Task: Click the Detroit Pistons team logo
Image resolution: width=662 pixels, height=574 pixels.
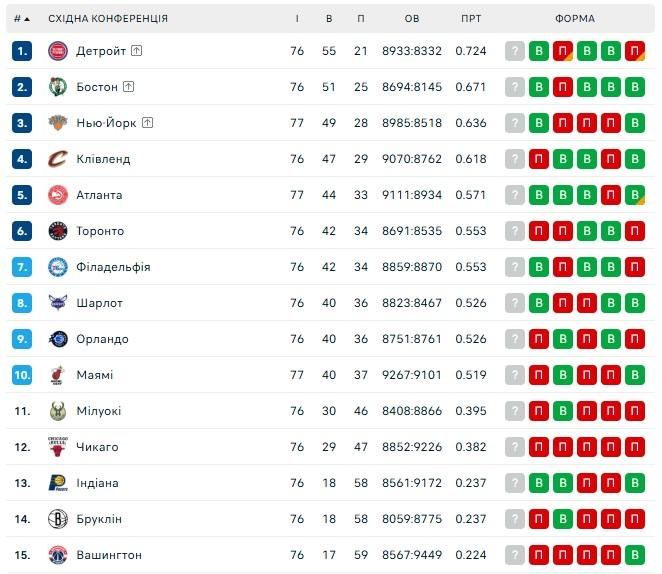Action: tap(57, 51)
